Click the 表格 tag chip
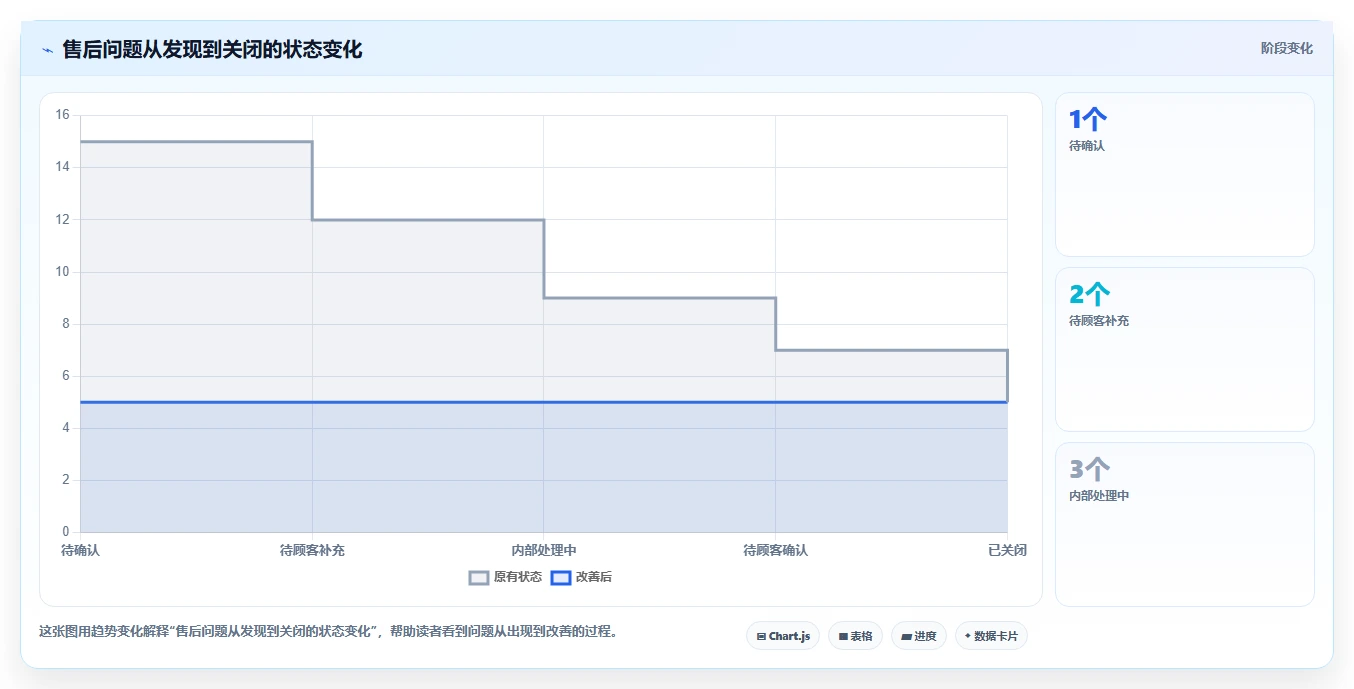The height and width of the screenshot is (689, 1354). [855, 636]
